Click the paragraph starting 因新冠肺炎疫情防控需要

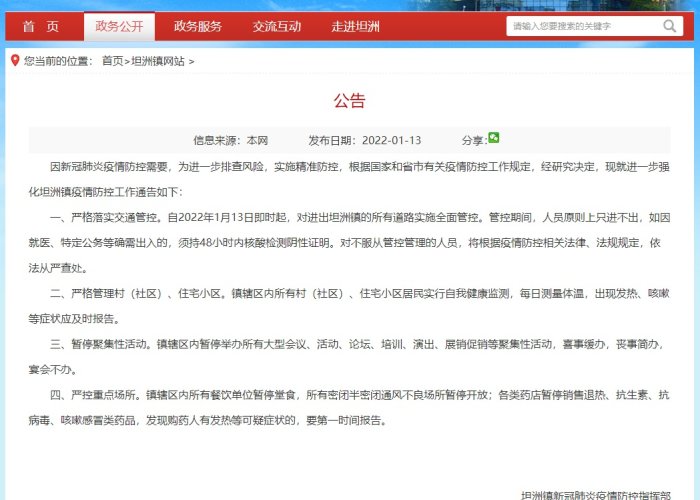click(x=349, y=179)
